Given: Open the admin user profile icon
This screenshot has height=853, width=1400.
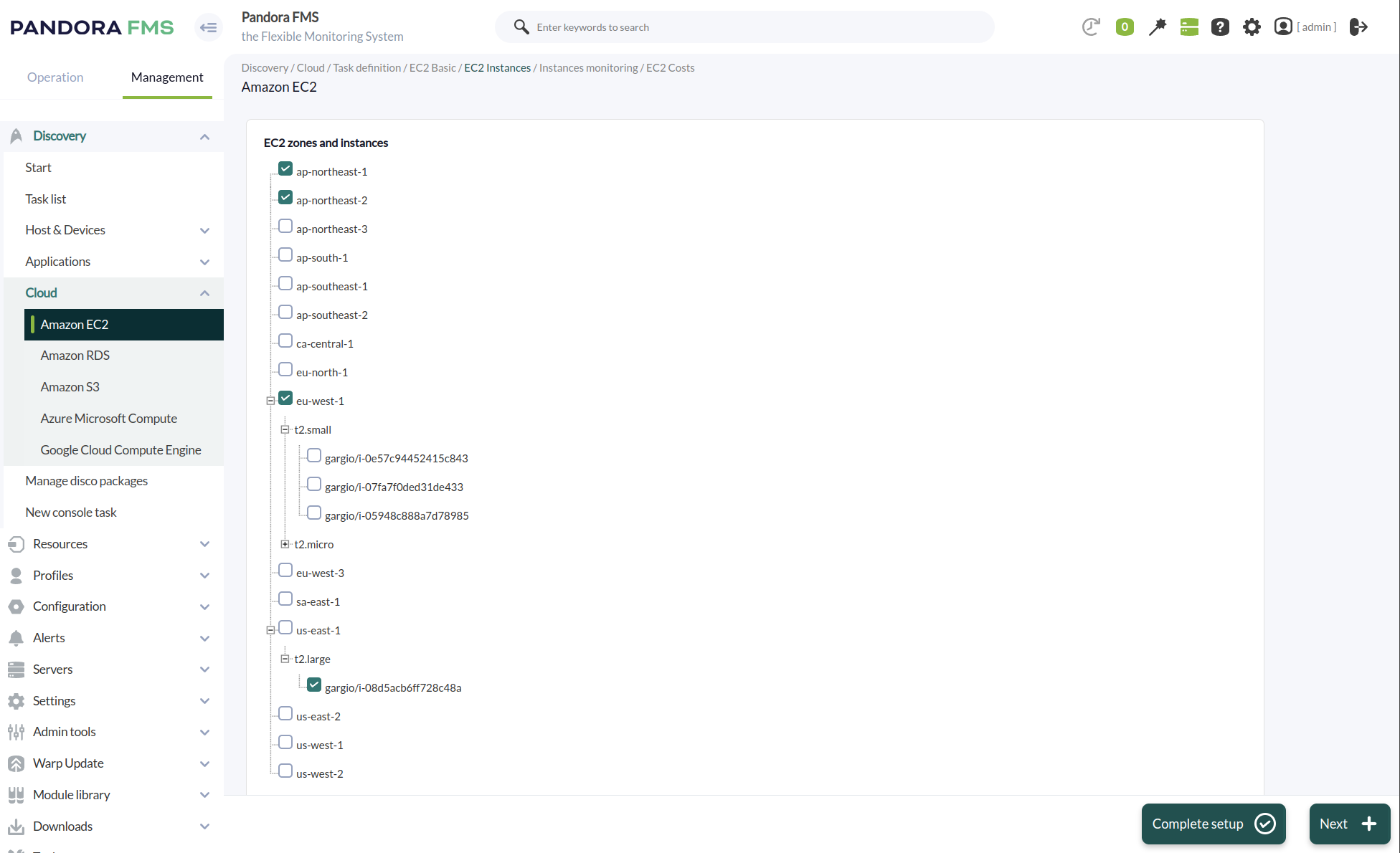Looking at the screenshot, I should 1283,27.
